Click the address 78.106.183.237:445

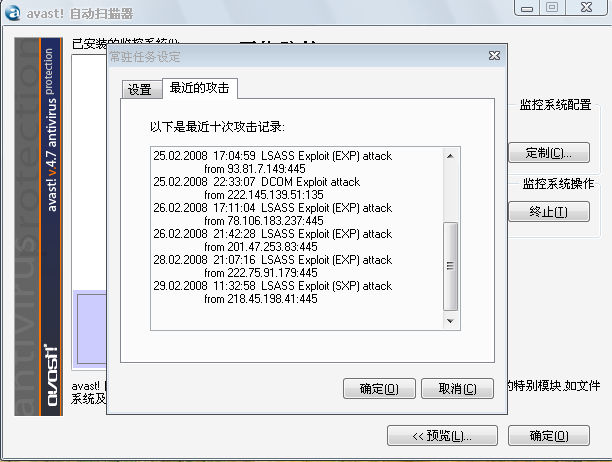[276, 221]
